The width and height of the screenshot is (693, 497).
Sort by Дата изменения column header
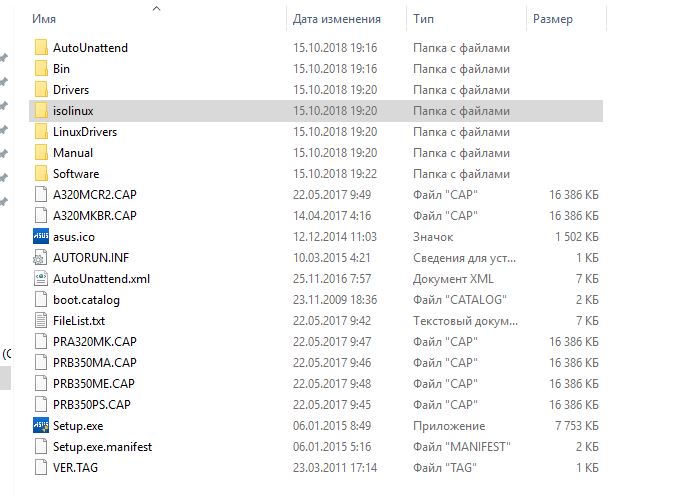point(336,19)
